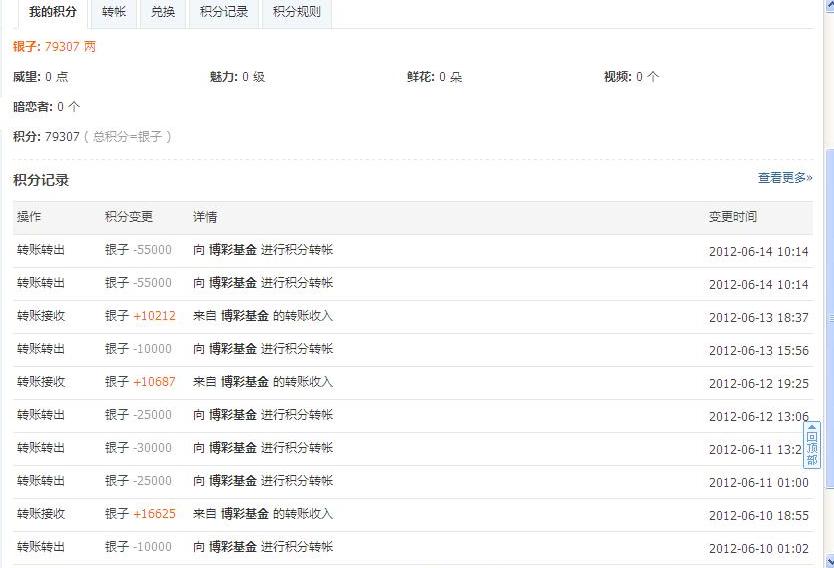834x568 pixels.
Task: Select the 我的积分 tab
Action: (x=52, y=12)
